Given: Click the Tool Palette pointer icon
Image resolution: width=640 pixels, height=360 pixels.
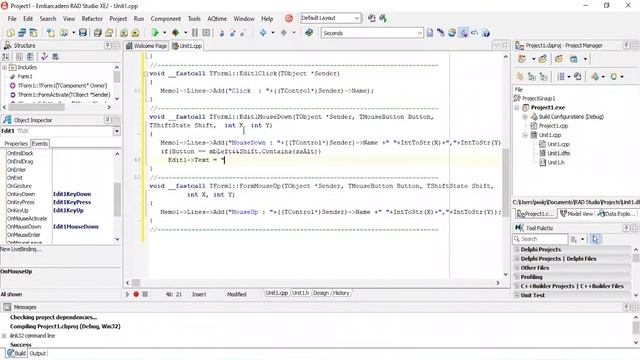Looking at the screenshot, I should (x=596, y=239).
